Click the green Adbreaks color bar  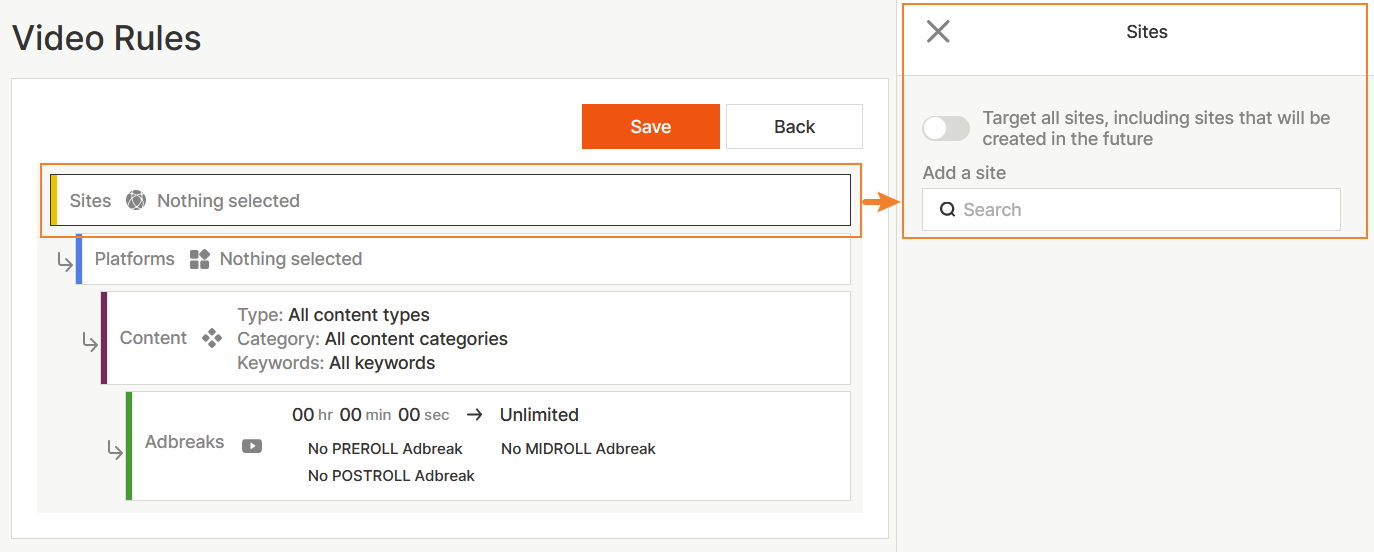point(129,446)
